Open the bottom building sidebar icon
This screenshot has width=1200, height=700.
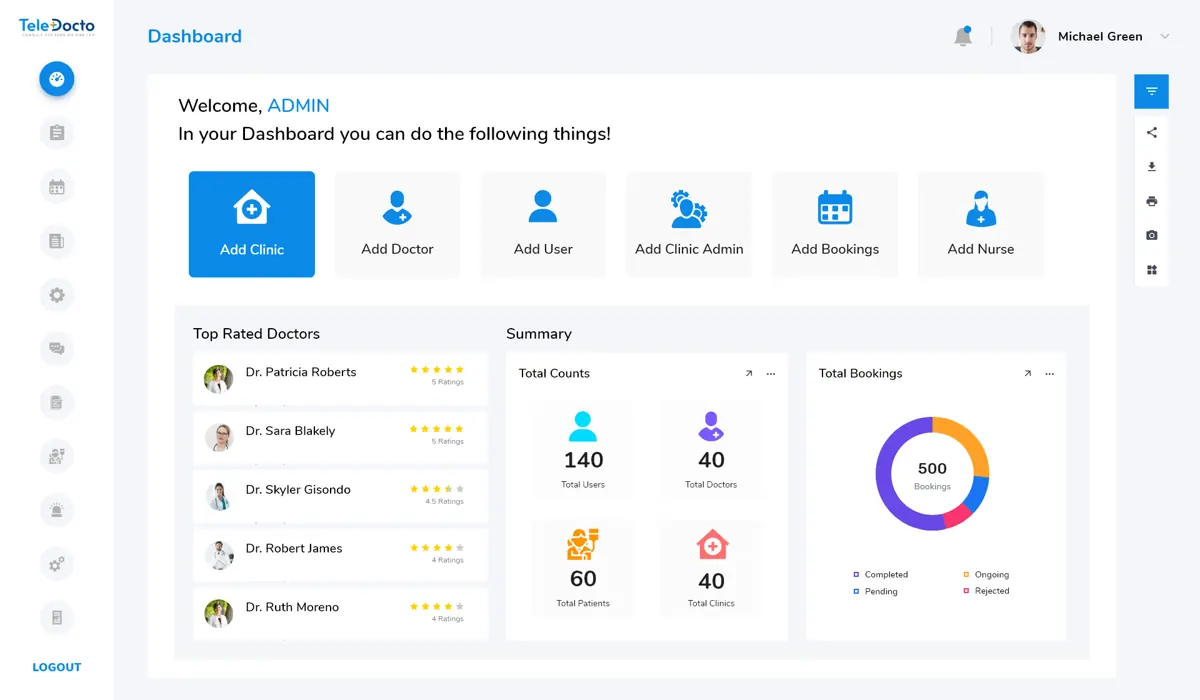(x=57, y=618)
